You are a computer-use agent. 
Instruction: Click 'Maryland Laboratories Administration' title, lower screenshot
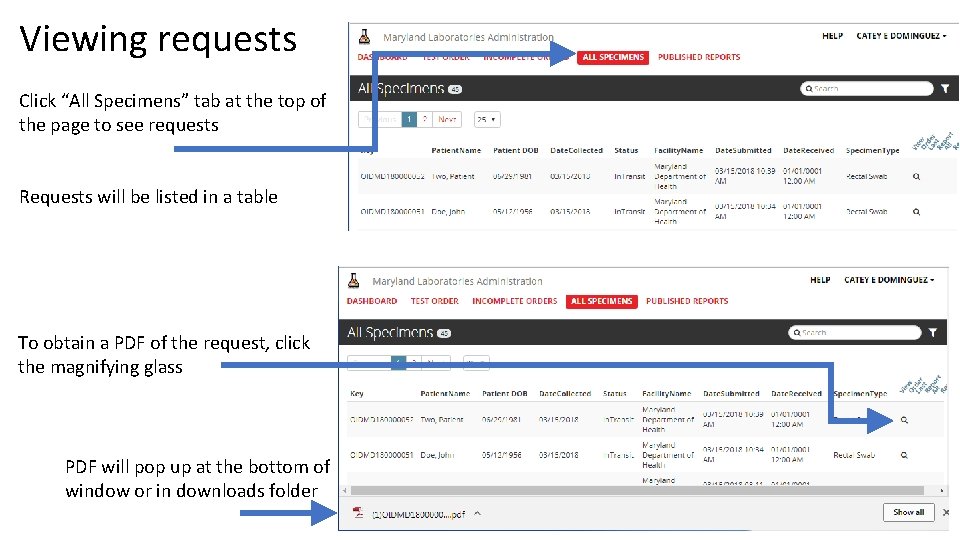tap(457, 281)
